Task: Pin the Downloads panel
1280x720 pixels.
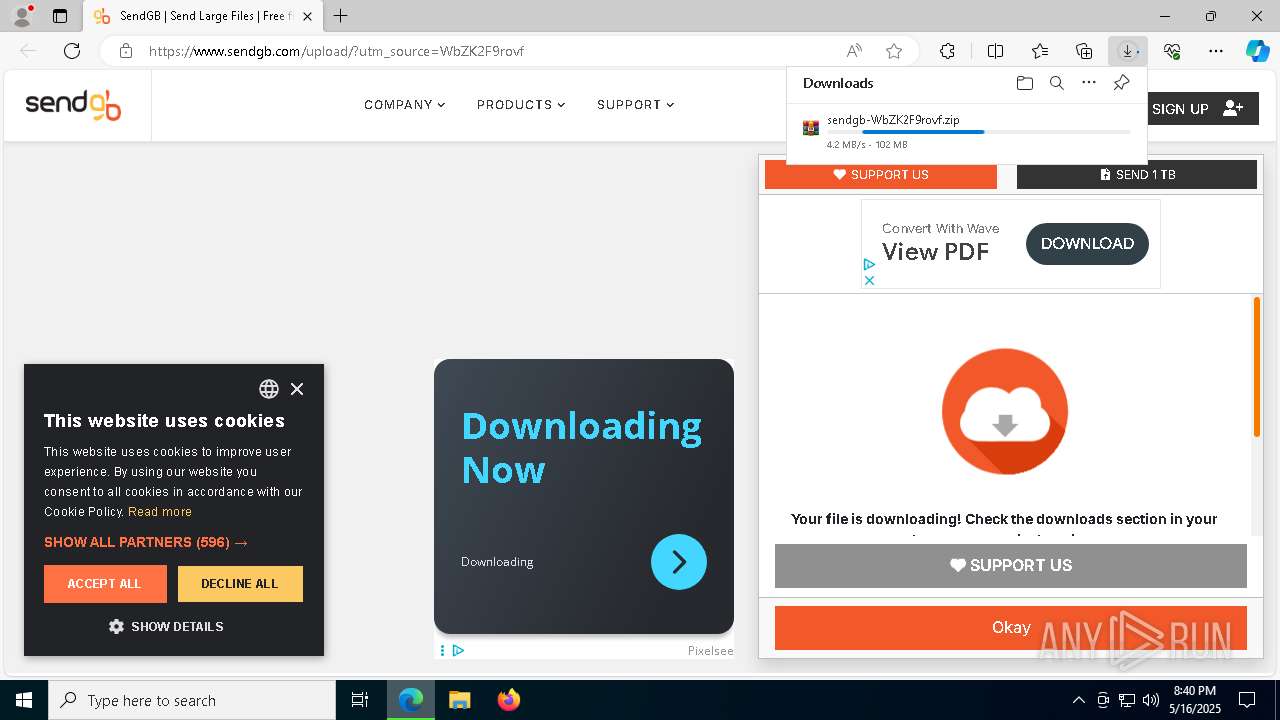Action: point(1121,83)
